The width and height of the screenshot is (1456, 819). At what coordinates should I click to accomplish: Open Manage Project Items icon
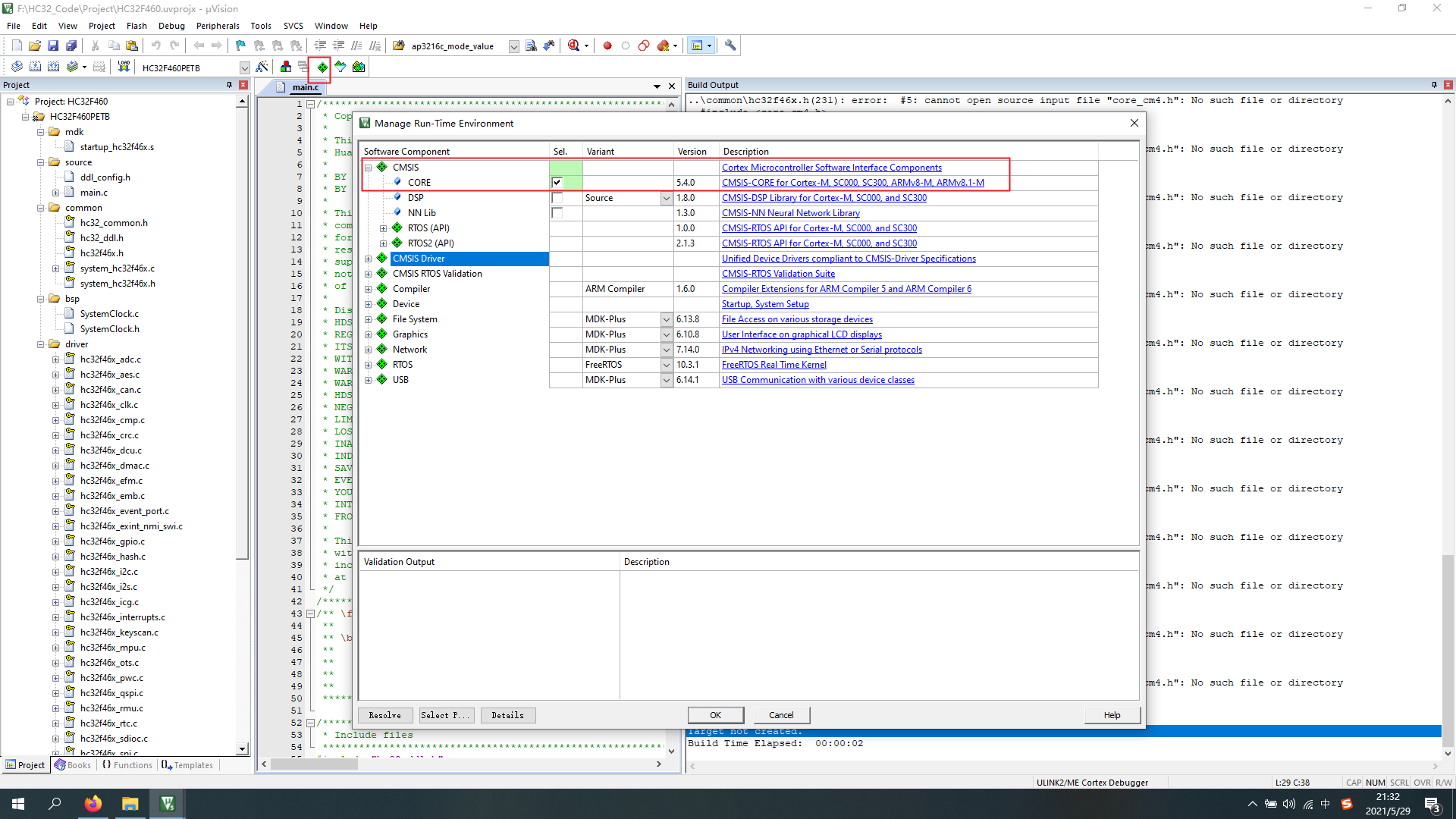(x=286, y=67)
